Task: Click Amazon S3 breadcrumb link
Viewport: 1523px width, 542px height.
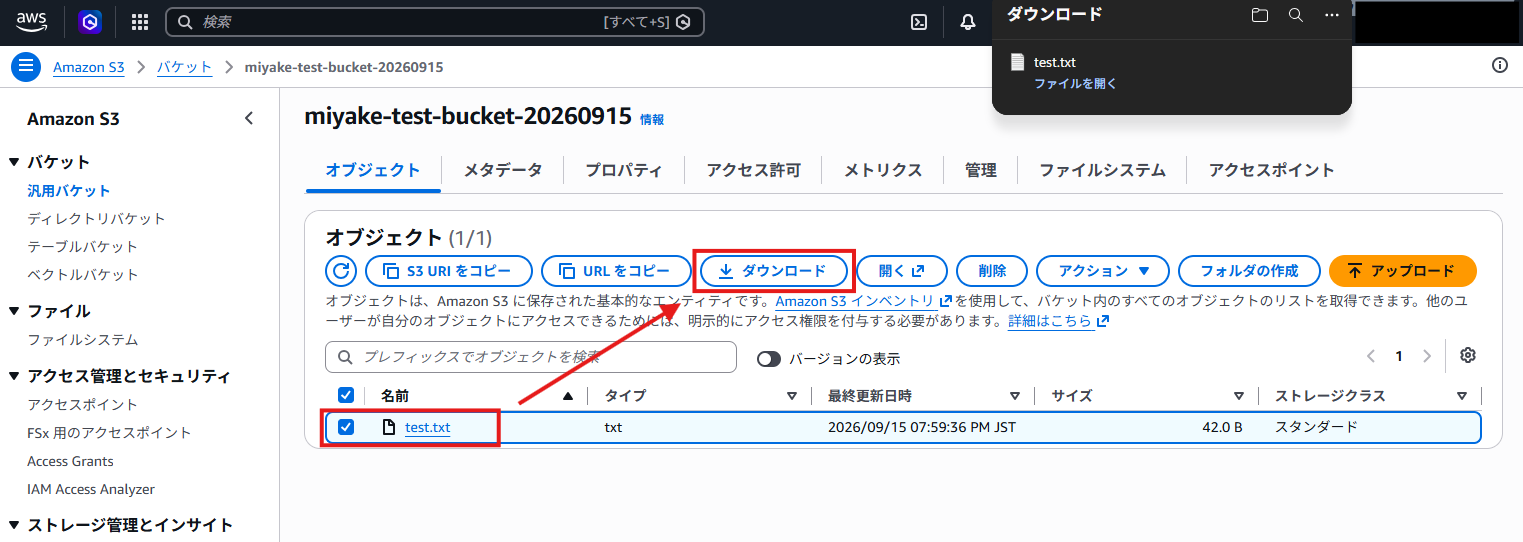Action: click(89, 67)
